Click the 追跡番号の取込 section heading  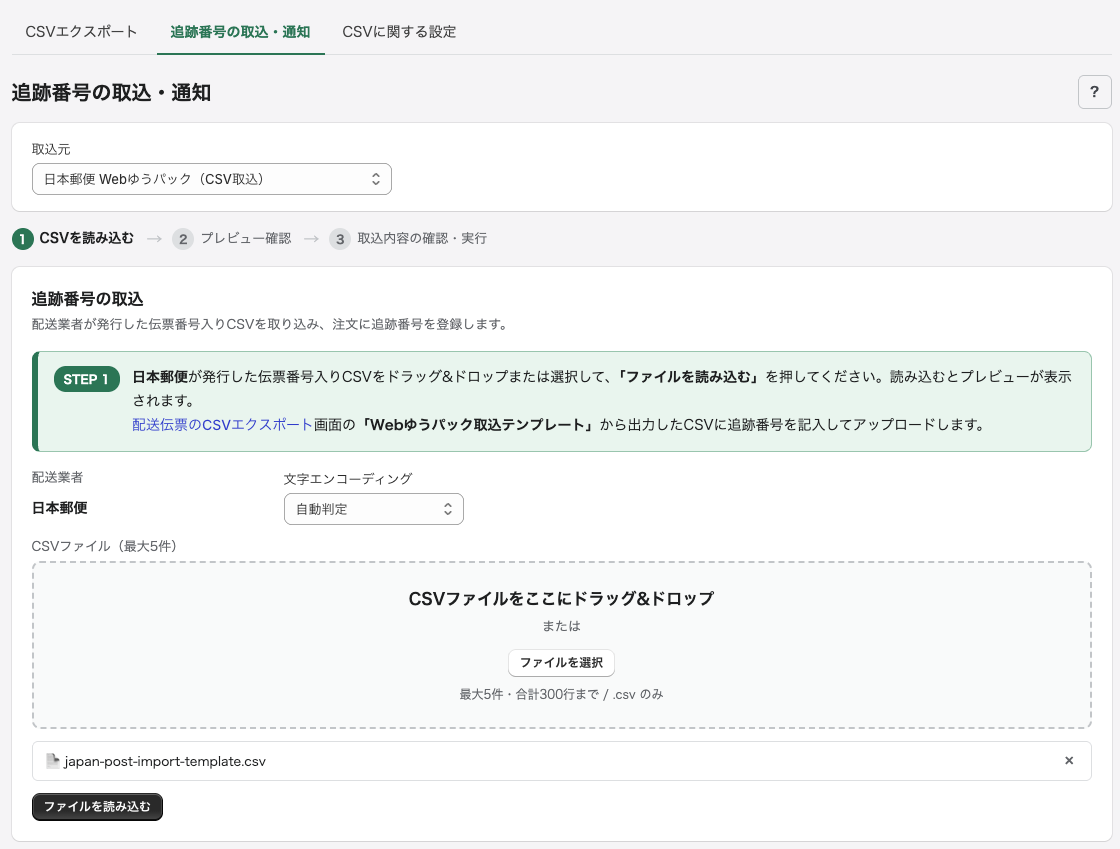pos(87,299)
